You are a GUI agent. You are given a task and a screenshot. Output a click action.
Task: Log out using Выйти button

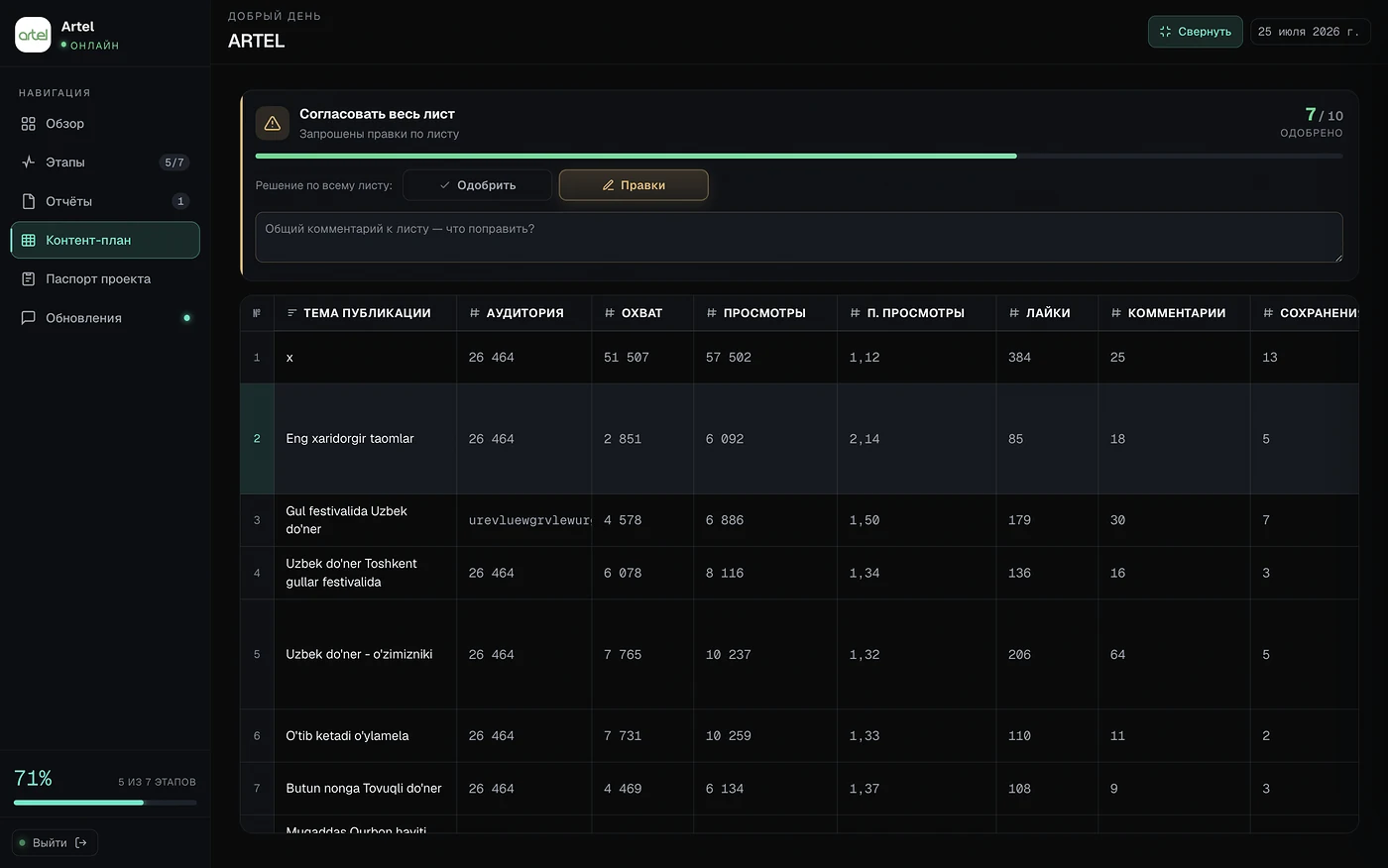[55, 843]
